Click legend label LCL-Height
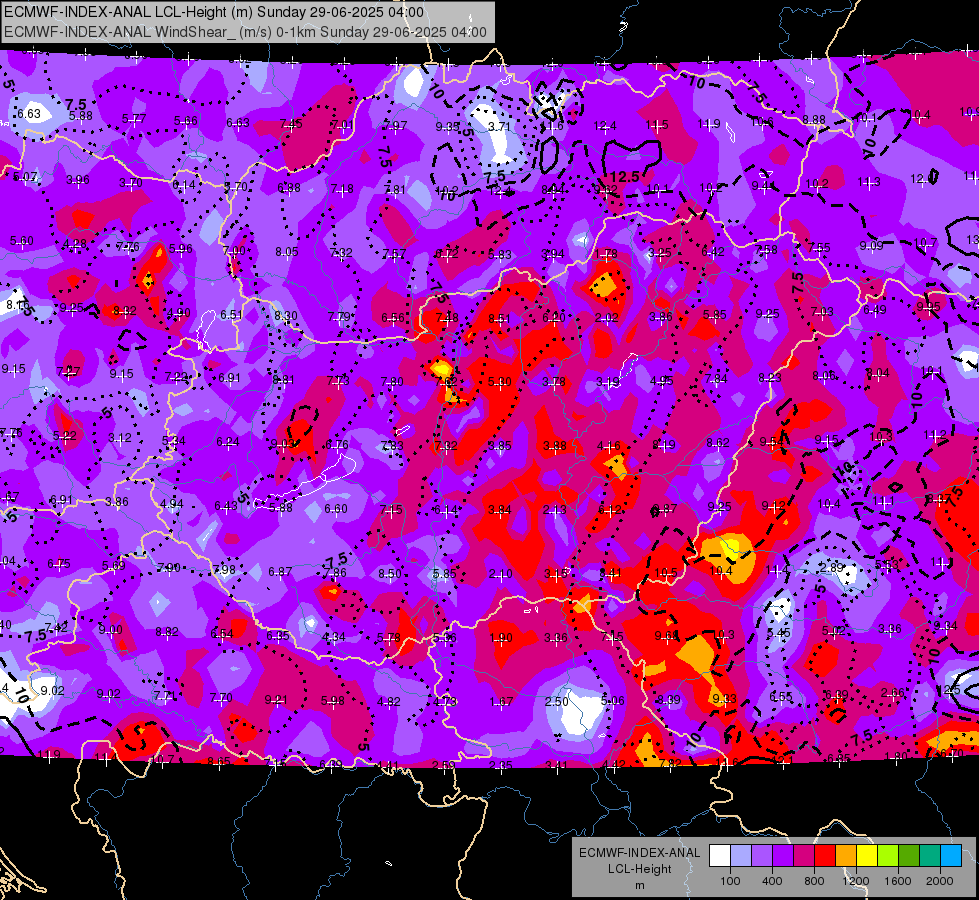The width and height of the screenshot is (979, 900). click(x=639, y=869)
